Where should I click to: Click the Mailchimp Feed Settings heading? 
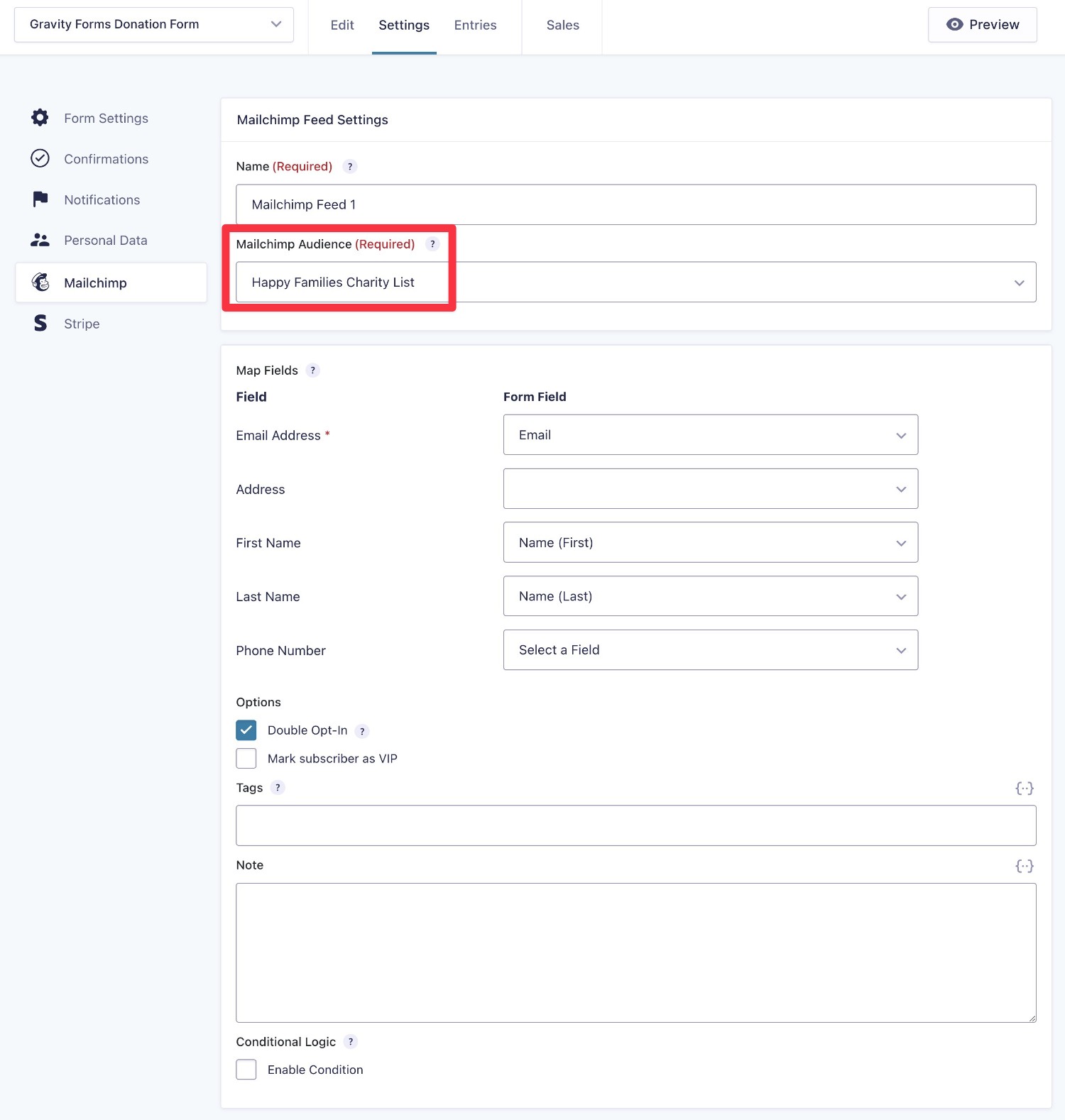pos(312,120)
